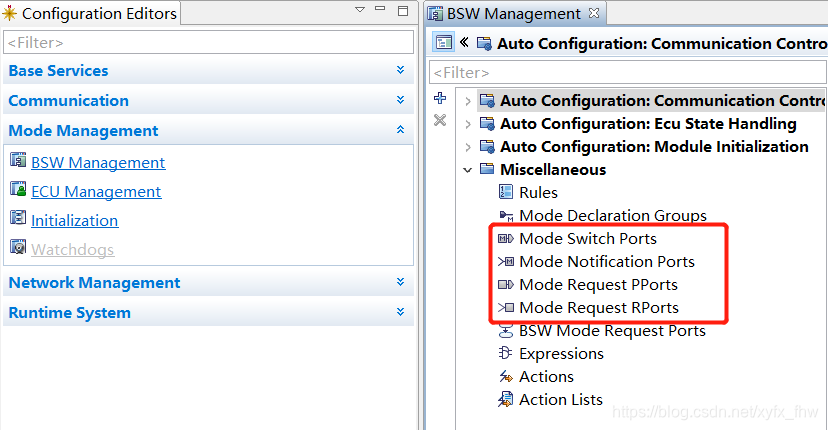
Task: Click the overview layout icon in BSW Management header
Action: (444, 42)
